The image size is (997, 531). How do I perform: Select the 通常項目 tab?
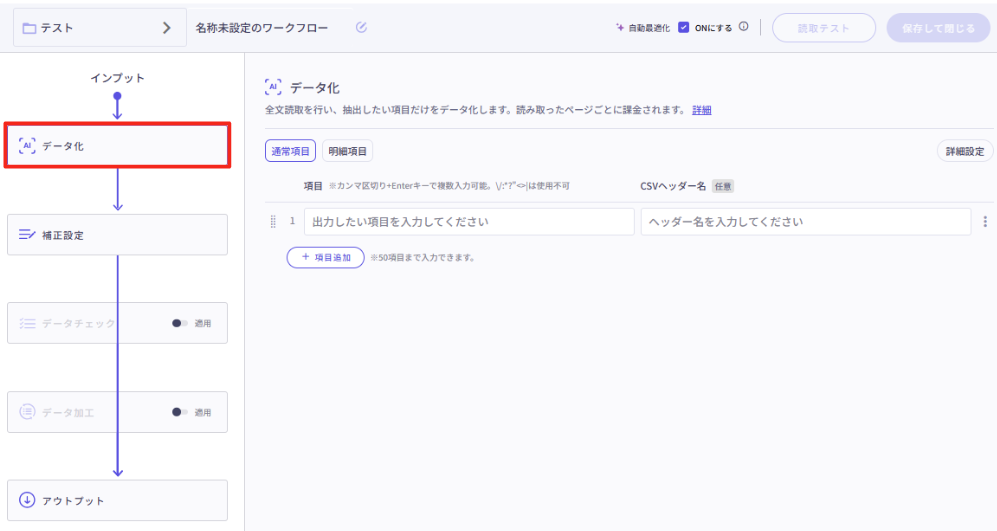(x=291, y=152)
